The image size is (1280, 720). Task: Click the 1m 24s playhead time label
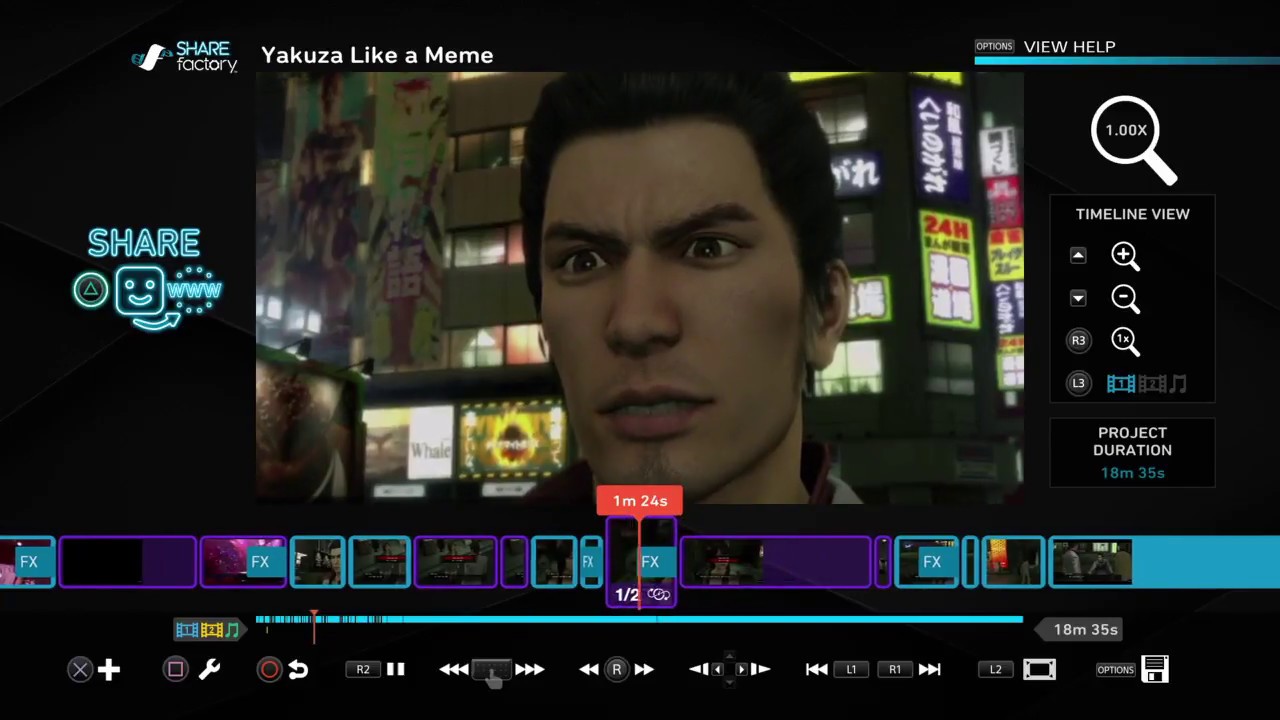(640, 501)
